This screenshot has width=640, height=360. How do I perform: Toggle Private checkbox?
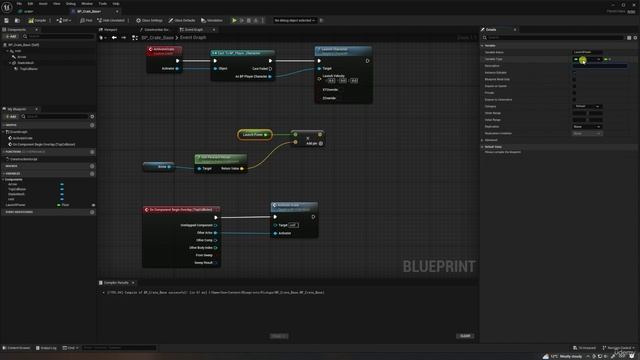(574, 93)
